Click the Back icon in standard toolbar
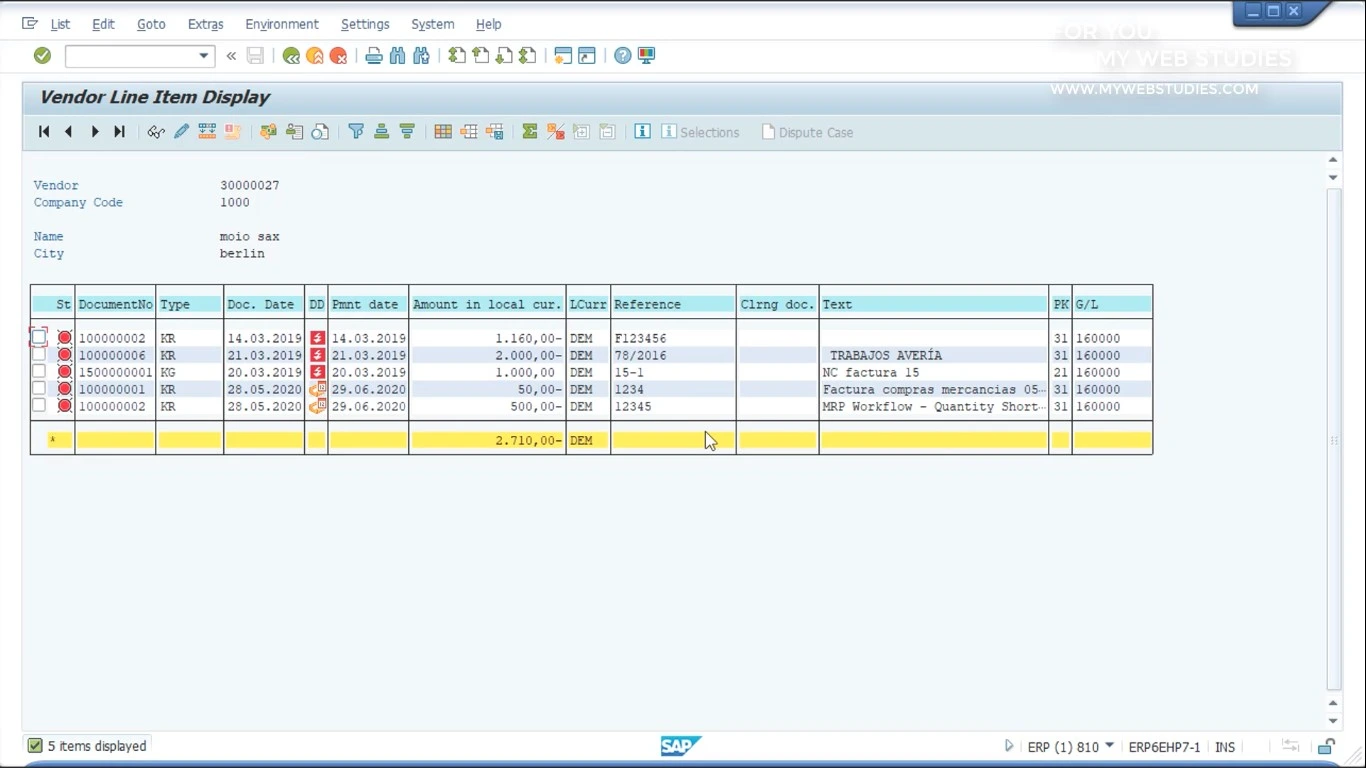1366x768 pixels. click(291, 56)
